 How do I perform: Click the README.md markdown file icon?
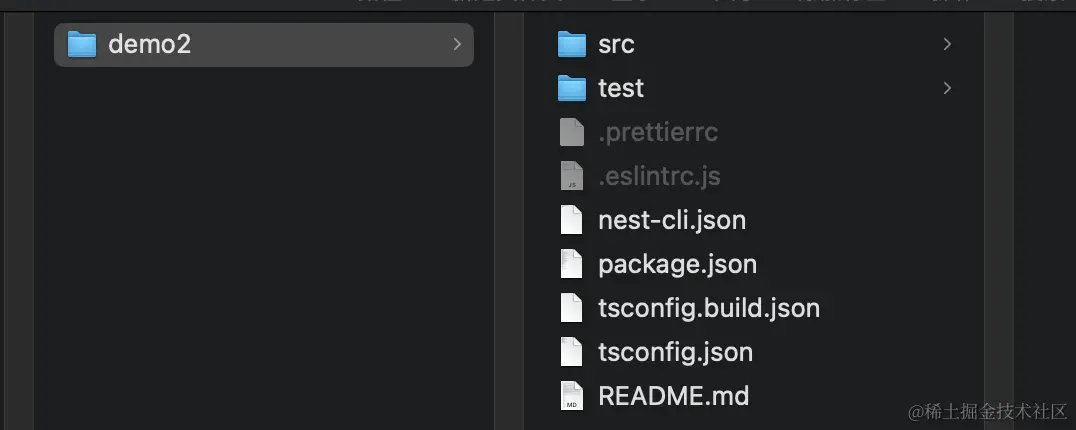[572, 396]
